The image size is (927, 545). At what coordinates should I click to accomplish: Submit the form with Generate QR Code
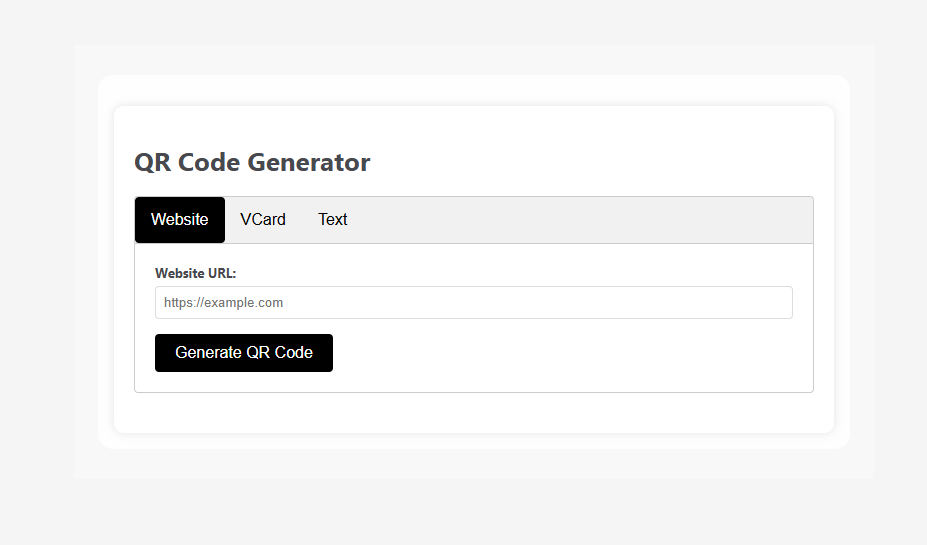pos(244,353)
